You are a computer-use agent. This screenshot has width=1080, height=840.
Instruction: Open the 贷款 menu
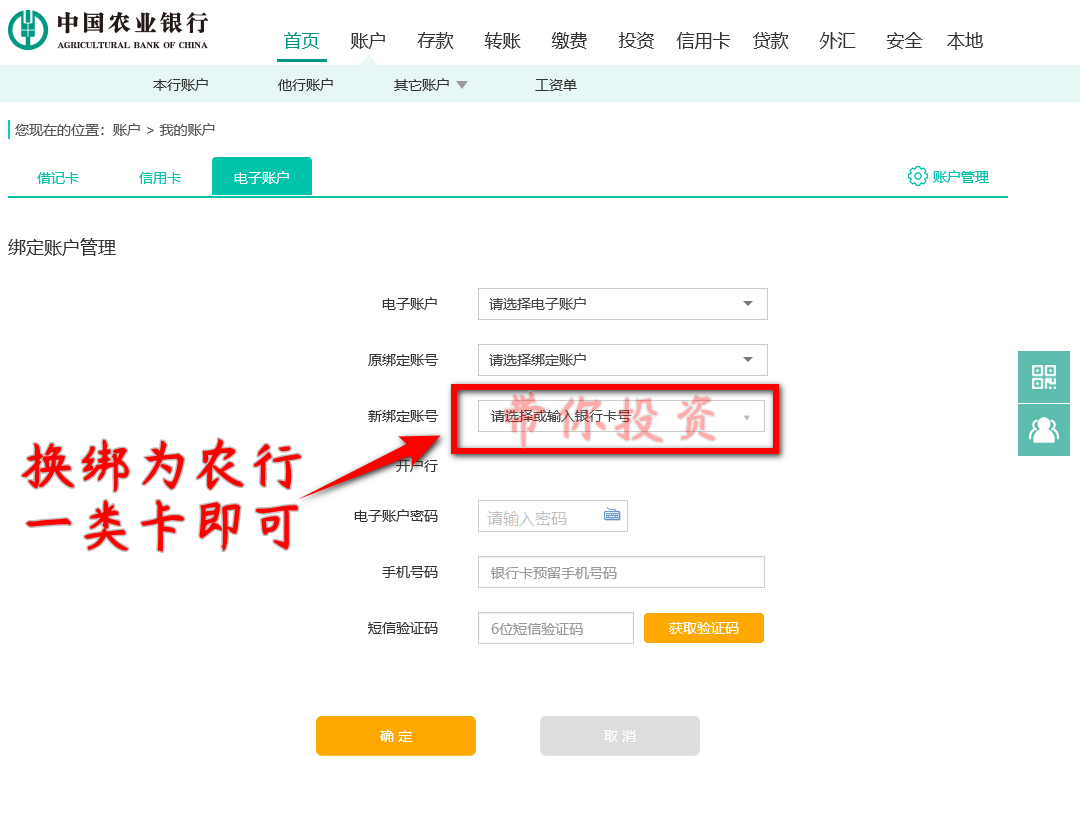pyautogui.click(x=770, y=41)
